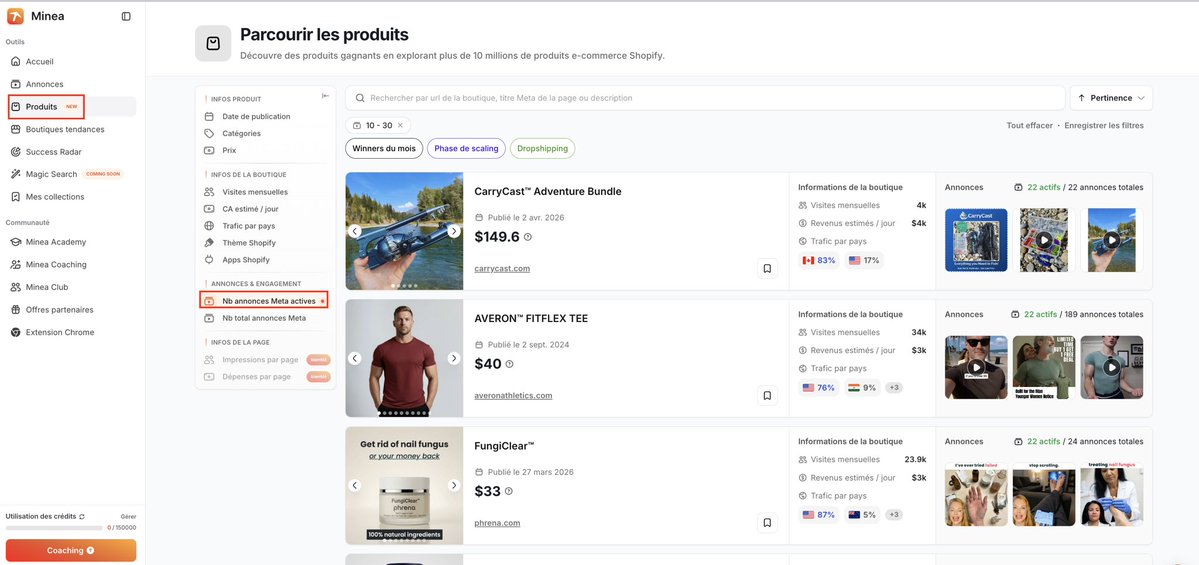Open the Pertinence sort dropdown
This screenshot has width=1199, height=565.
(1111, 98)
